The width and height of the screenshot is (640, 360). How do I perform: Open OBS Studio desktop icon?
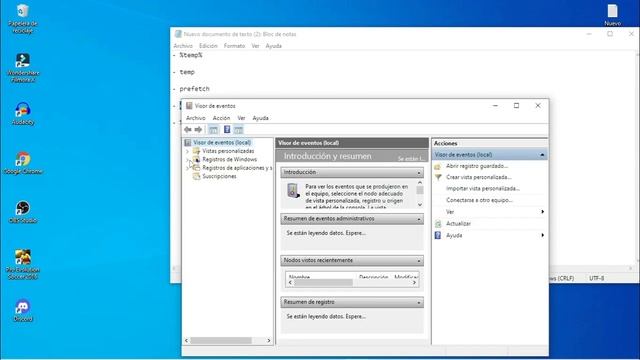(x=23, y=212)
